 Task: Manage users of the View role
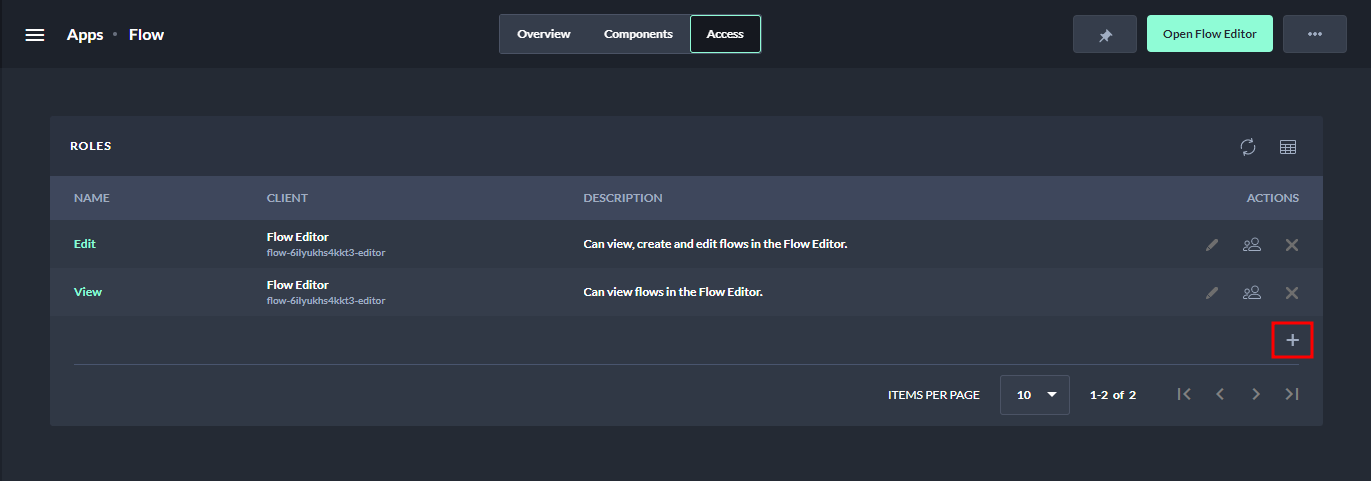click(x=1251, y=292)
